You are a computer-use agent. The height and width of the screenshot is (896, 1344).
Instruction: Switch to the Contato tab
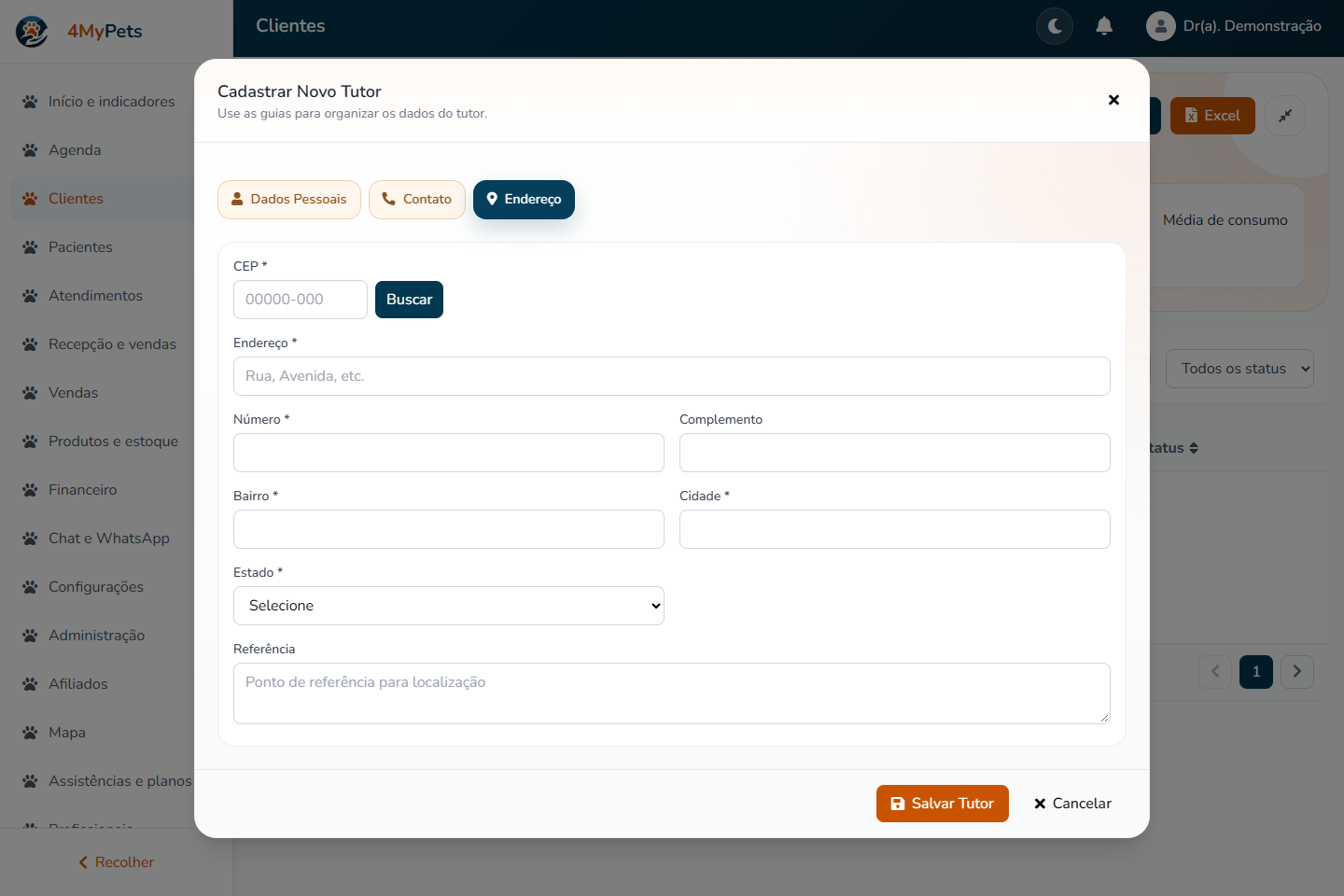(417, 200)
